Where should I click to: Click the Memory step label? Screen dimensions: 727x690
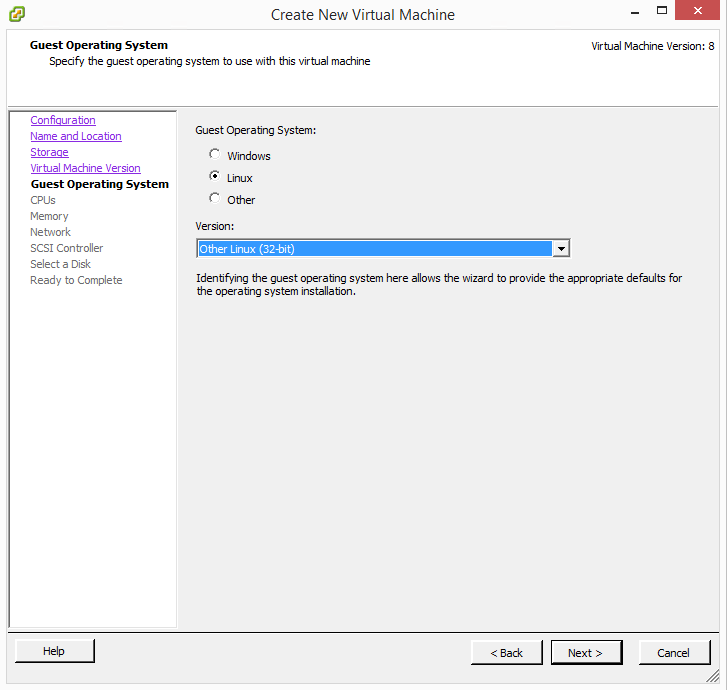49,216
